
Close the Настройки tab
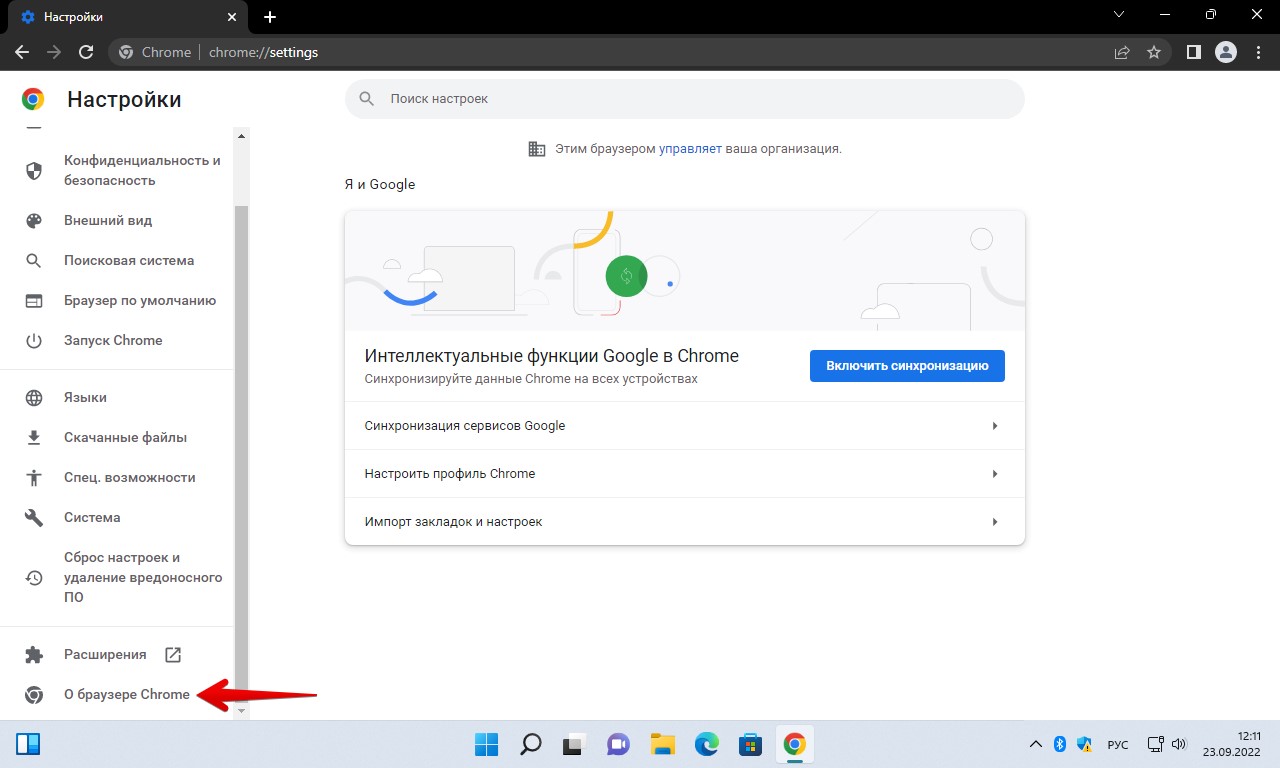pos(233,17)
